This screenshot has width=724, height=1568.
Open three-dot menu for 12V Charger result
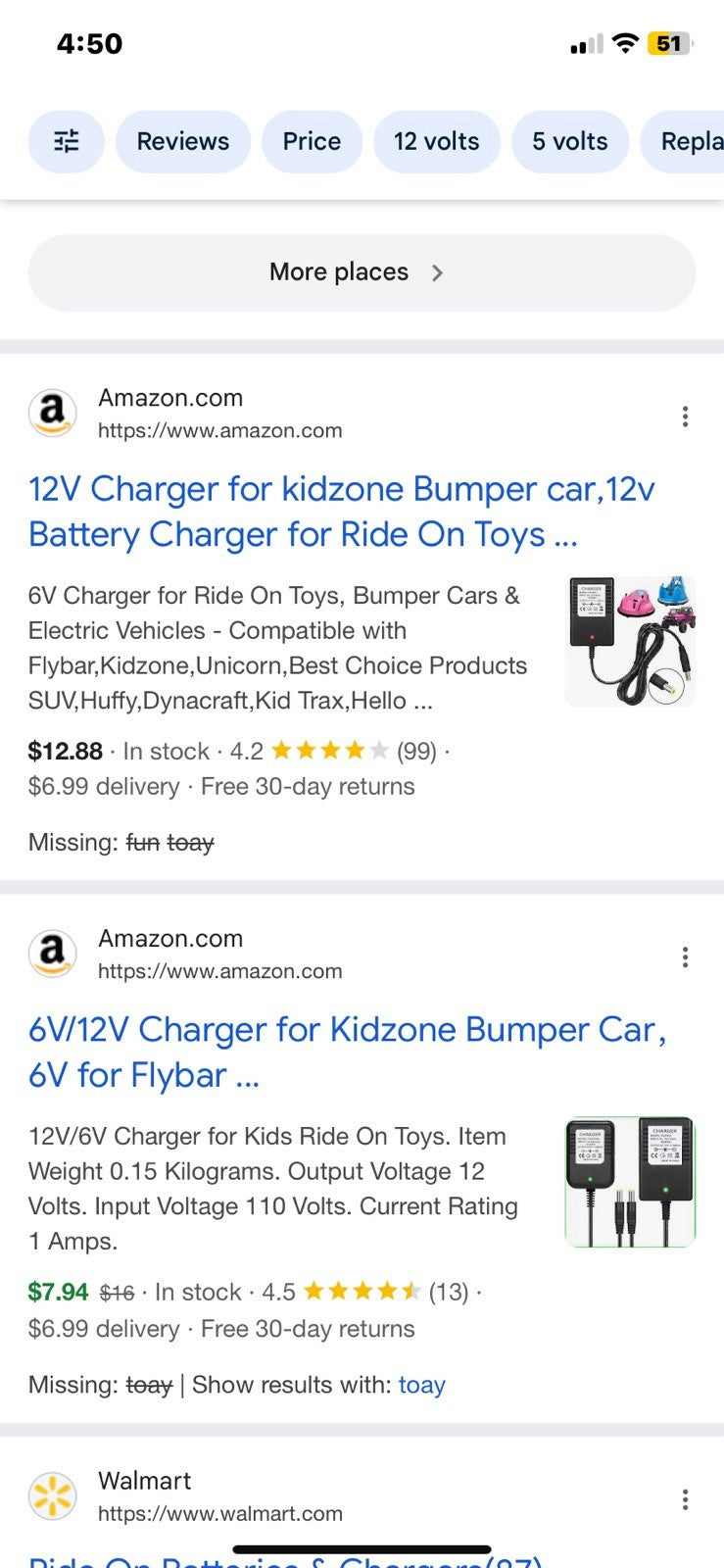[x=685, y=416]
